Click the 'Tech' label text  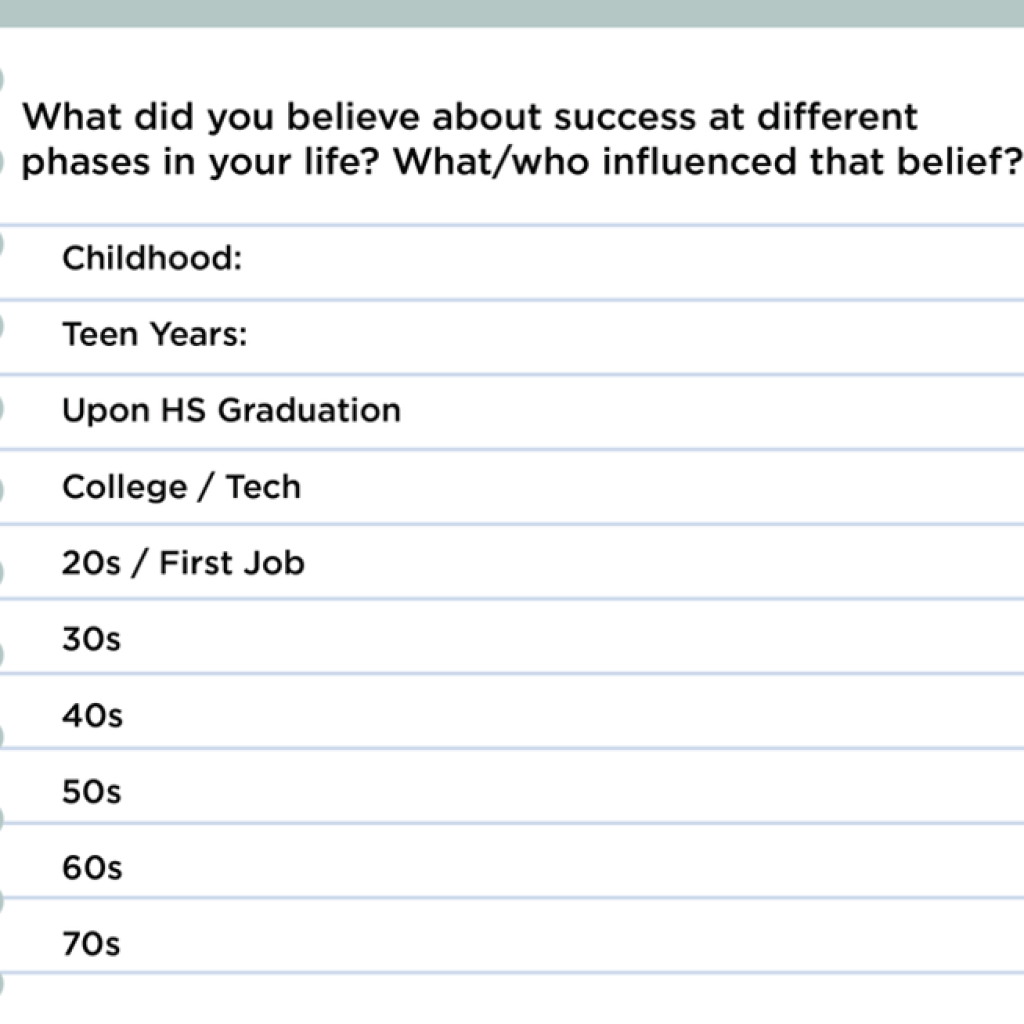[263, 487]
